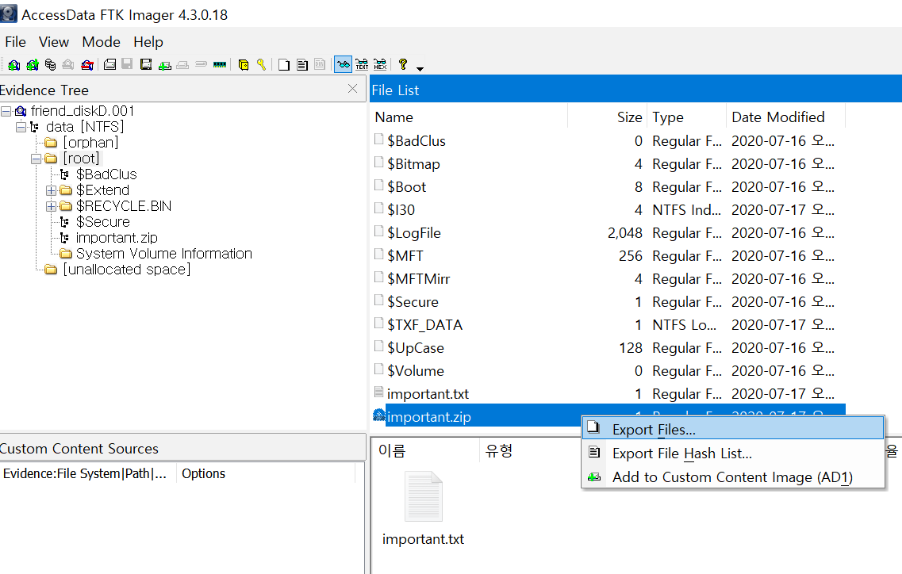Open the View menu
This screenshot has width=902, height=574.
click(53, 42)
